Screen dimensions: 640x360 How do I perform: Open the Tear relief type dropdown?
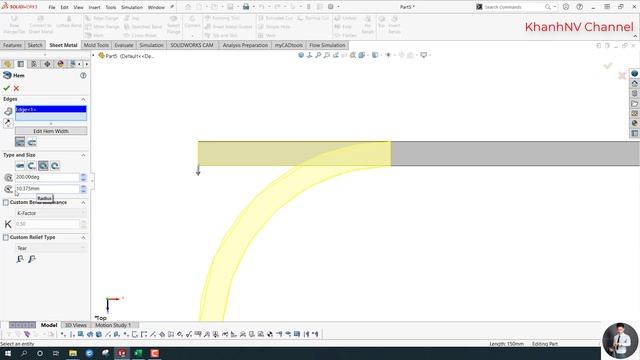pyautogui.click(x=51, y=248)
